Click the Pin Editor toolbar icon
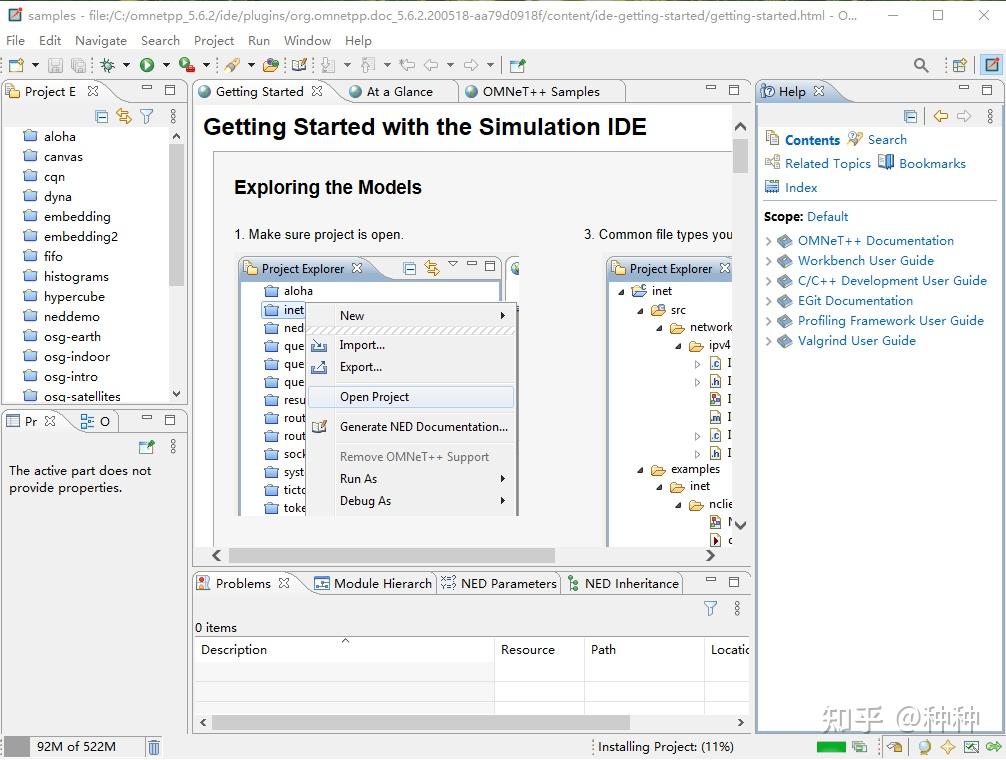Viewport: 1006px width, 760px height. point(517,65)
